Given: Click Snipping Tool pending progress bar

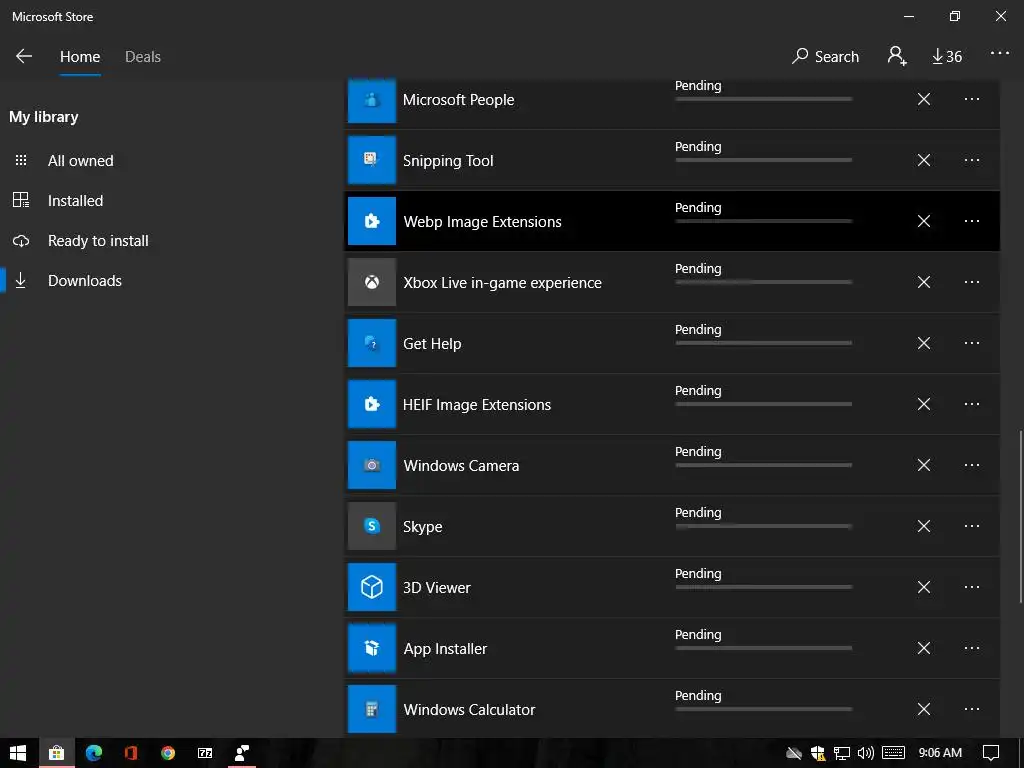Looking at the screenshot, I should coord(763,160).
